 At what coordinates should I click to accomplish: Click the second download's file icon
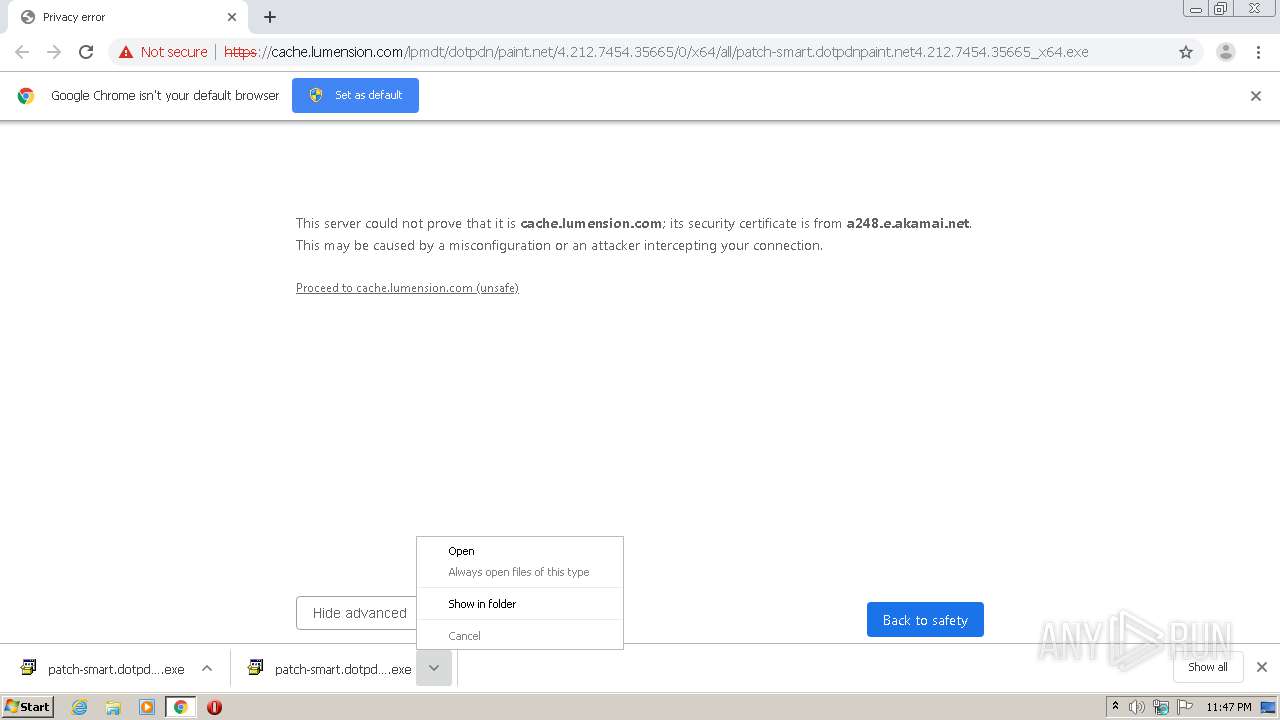pyautogui.click(x=256, y=668)
